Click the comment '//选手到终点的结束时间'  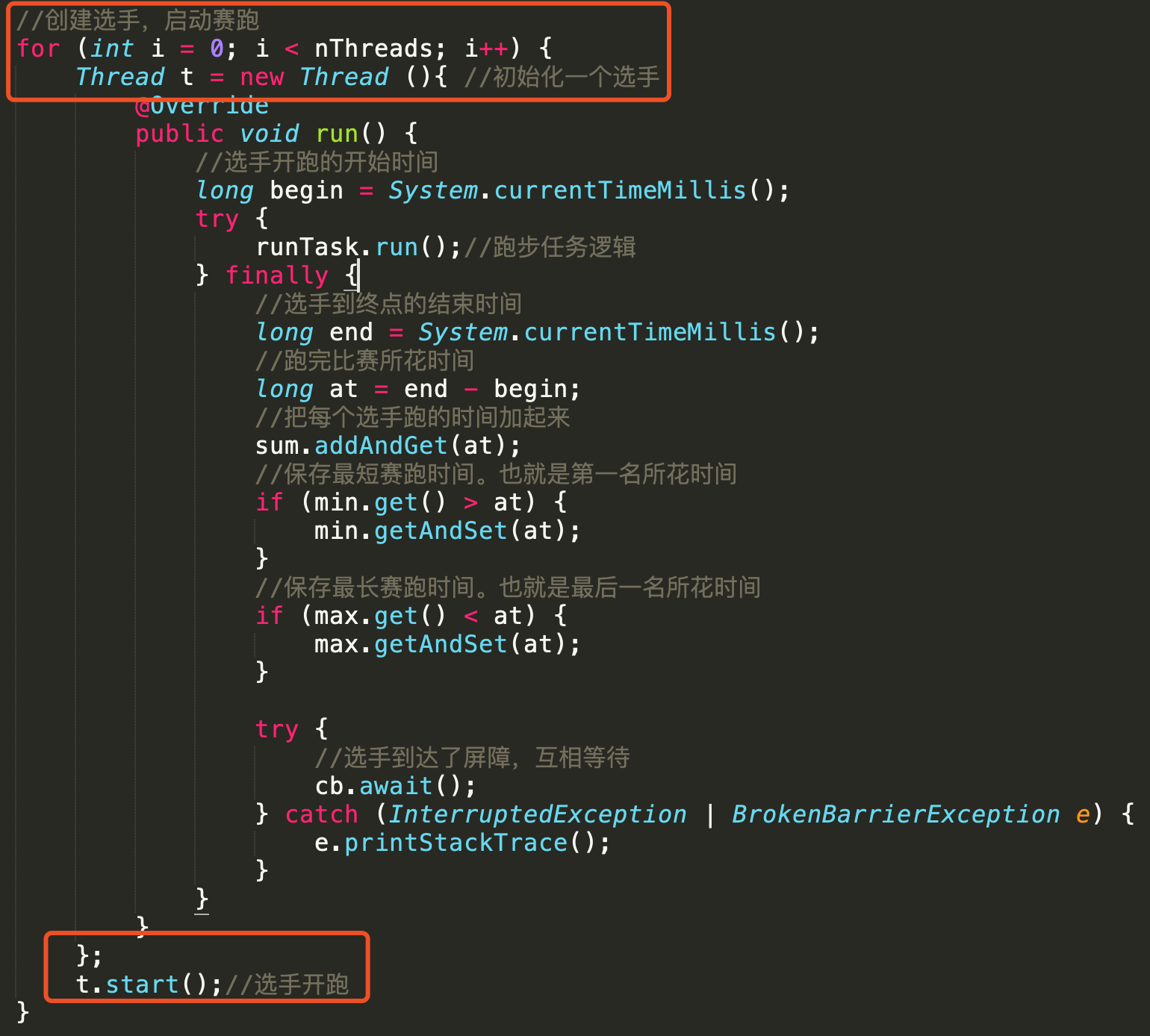(x=388, y=304)
